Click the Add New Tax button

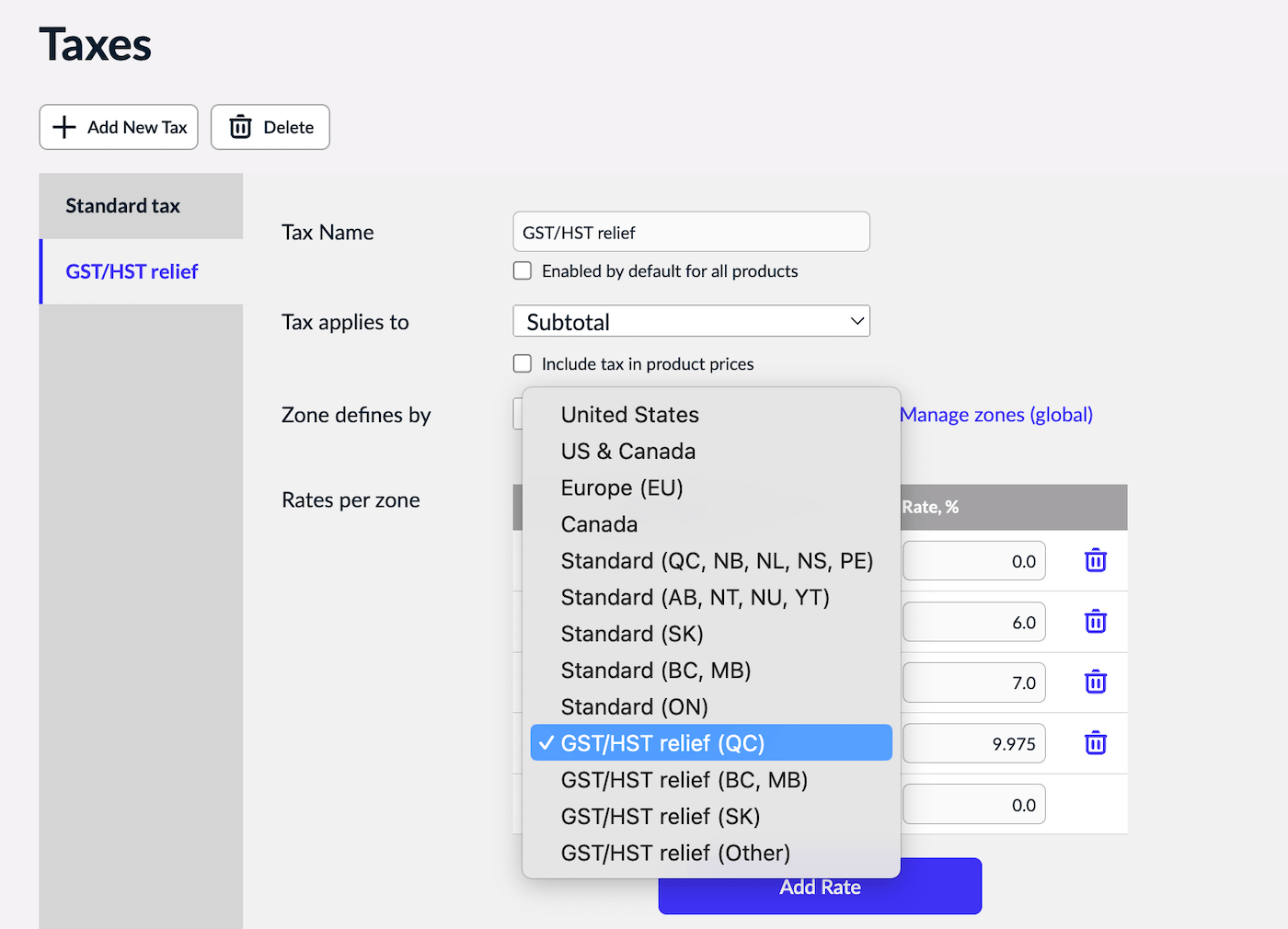pos(119,127)
